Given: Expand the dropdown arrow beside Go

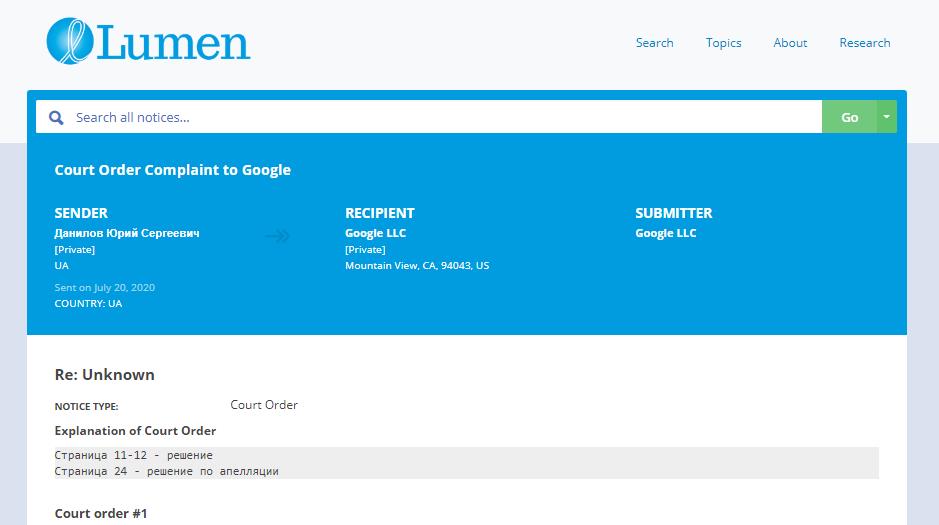Looking at the screenshot, I should [x=886, y=117].
